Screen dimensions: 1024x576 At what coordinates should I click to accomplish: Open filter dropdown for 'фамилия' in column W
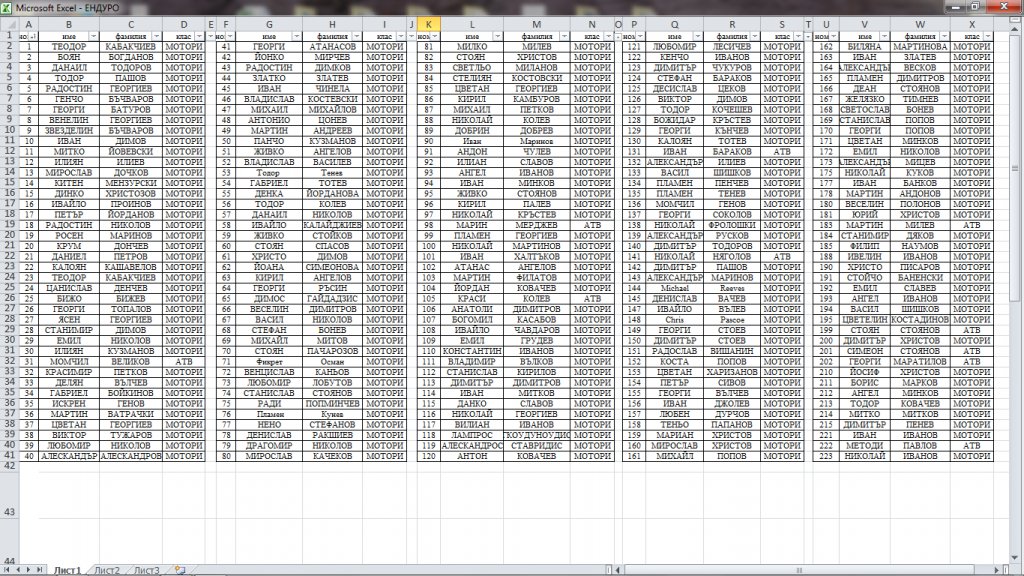point(944,36)
